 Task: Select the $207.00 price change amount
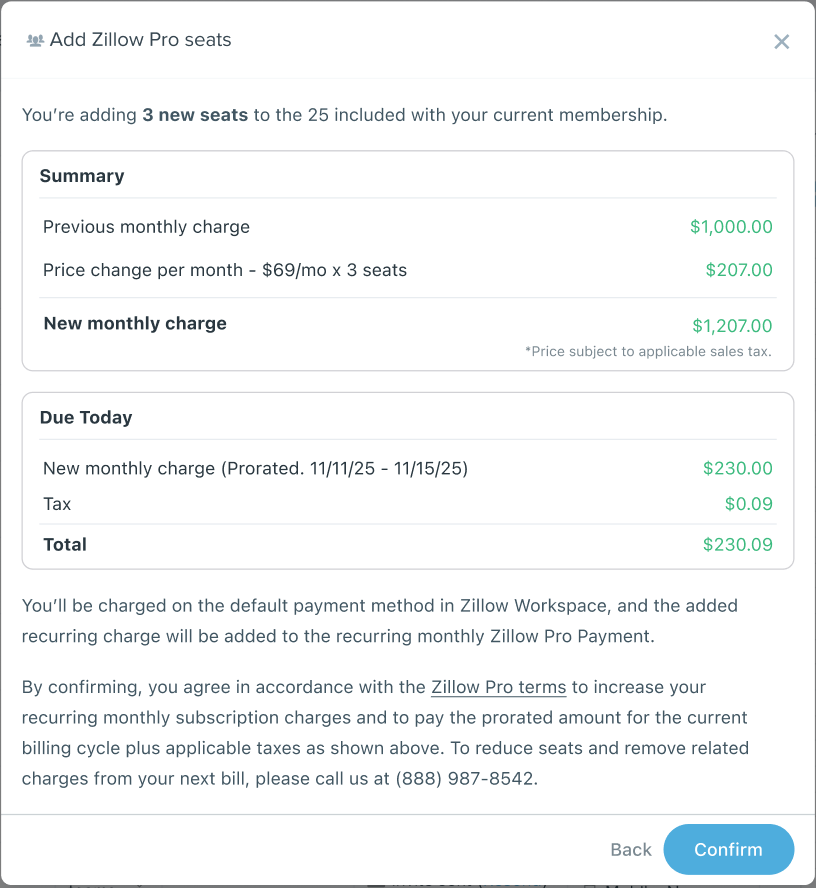coord(739,270)
